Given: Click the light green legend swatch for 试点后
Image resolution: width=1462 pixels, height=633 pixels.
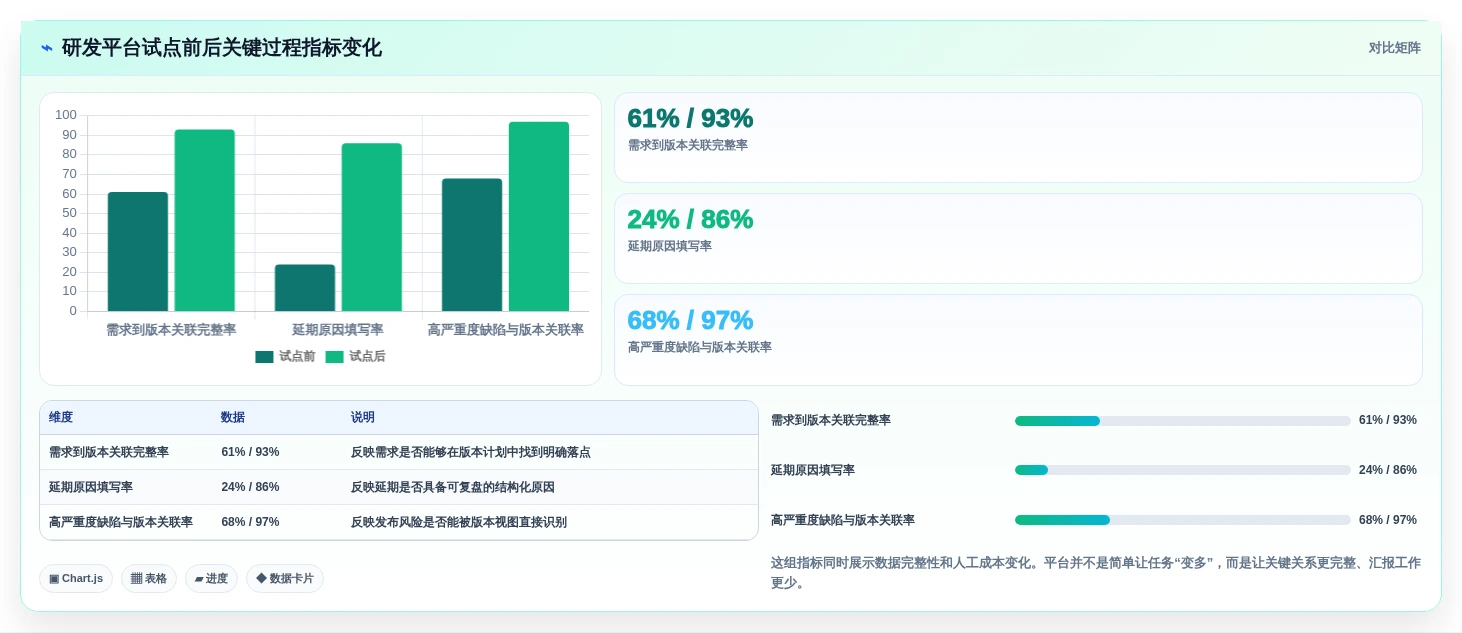Looking at the screenshot, I should [334, 357].
